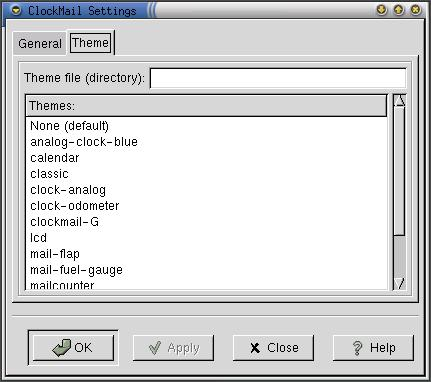Click the maximize window title bar icon
Screen dimensions: 431x382
tap(399, 10)
